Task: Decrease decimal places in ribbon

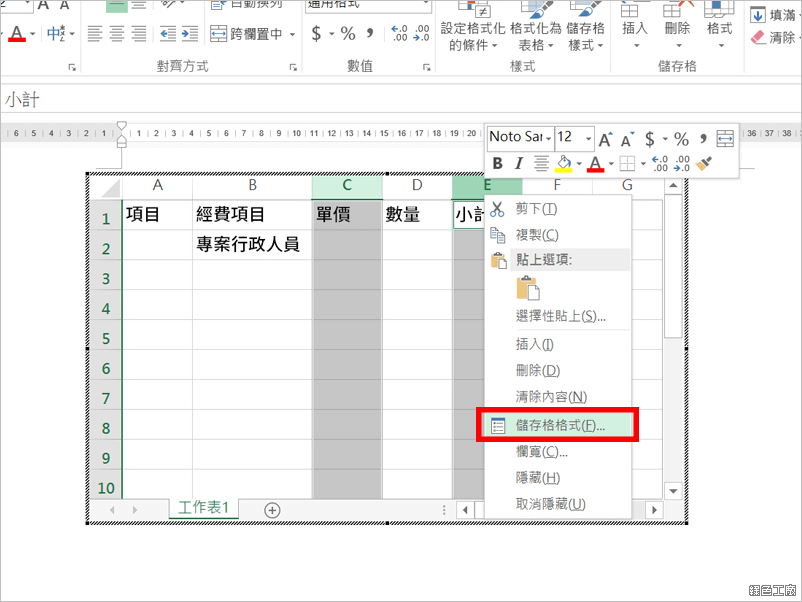Action: tap(421, 34)
